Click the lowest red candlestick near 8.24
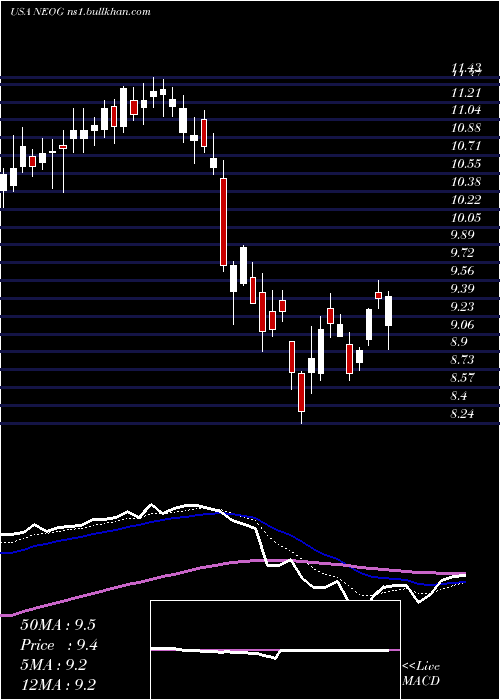Viewport: 500px width, 700px height. 302,392
